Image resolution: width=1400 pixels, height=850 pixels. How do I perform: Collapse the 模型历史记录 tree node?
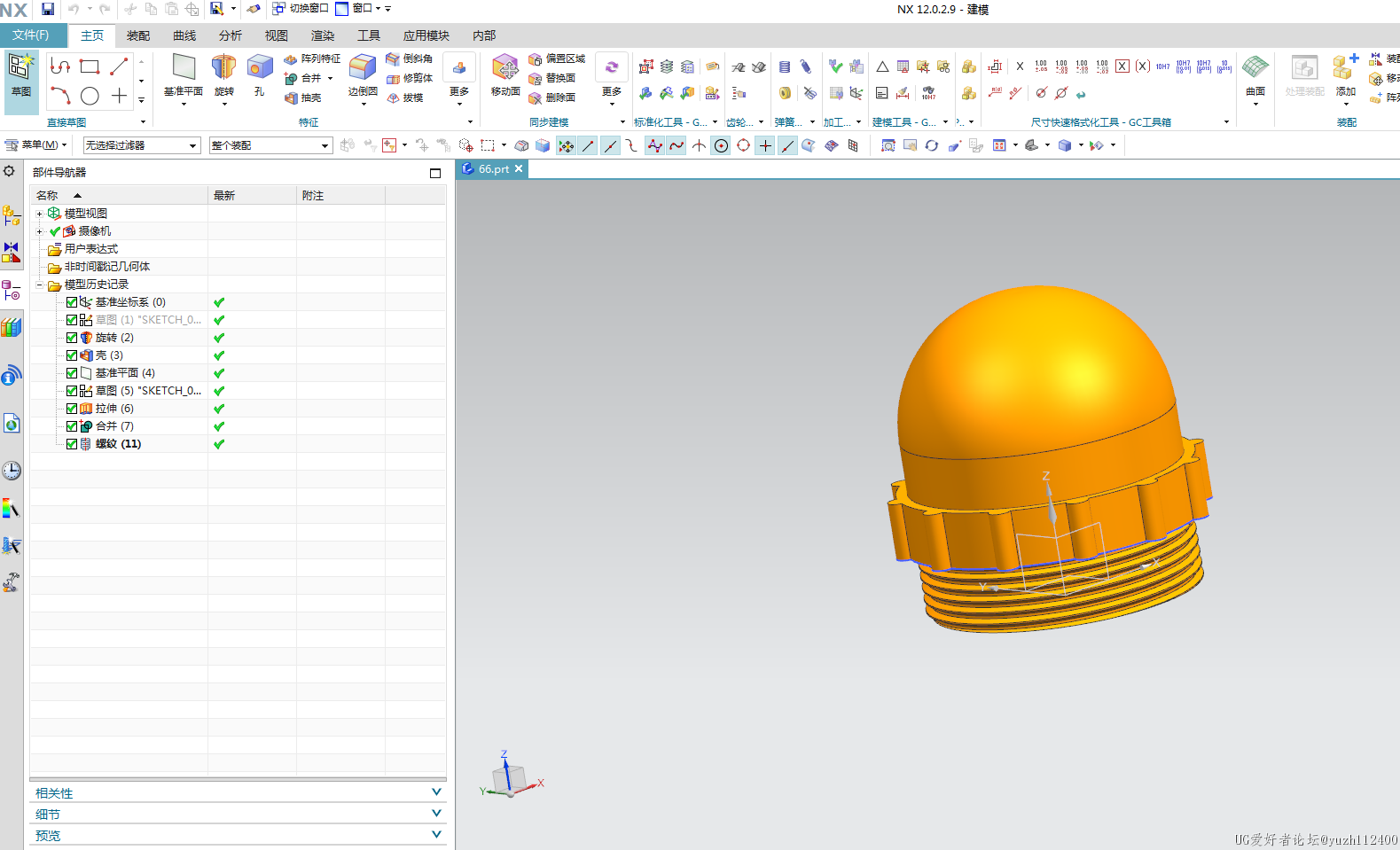(x=39, y=285)
